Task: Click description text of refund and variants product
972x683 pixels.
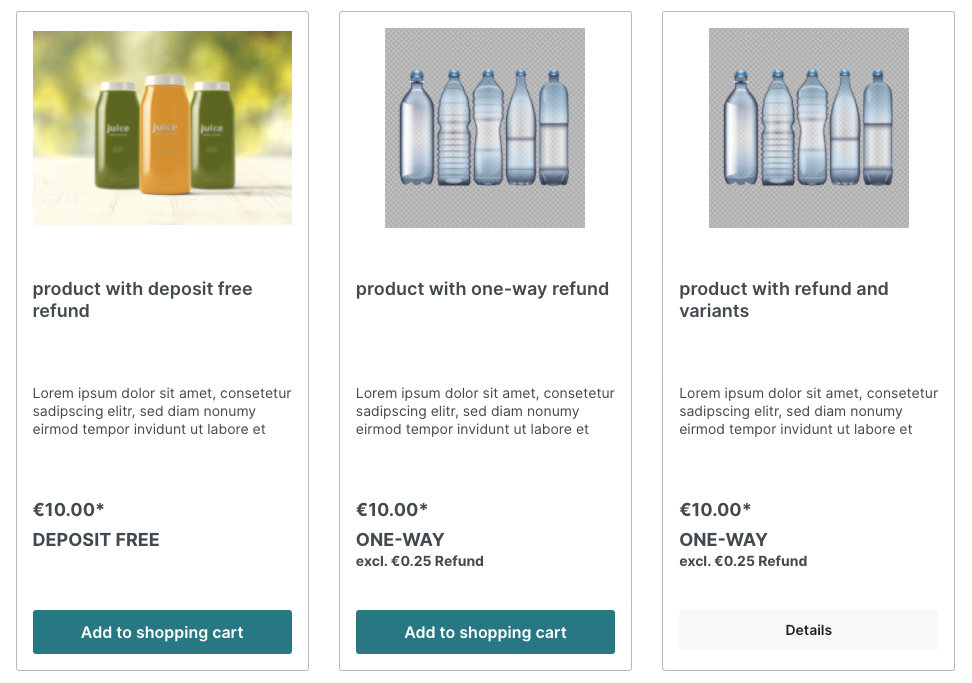Action: pos(808,411)
